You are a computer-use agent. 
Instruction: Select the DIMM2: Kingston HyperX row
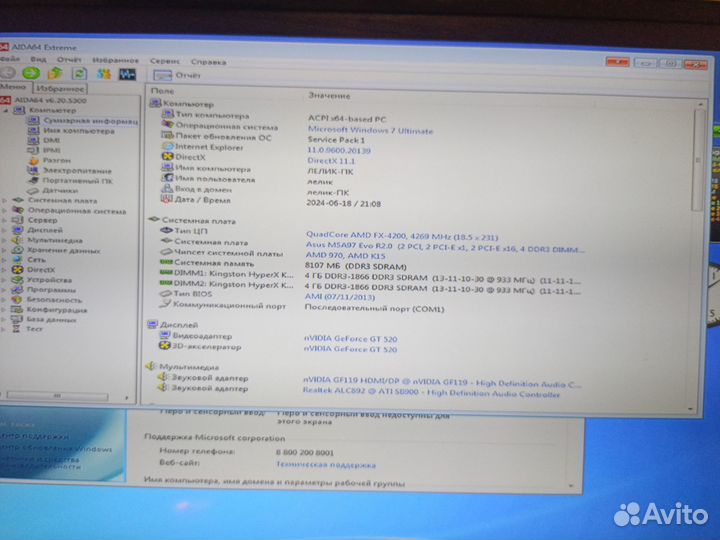(370, 287)
